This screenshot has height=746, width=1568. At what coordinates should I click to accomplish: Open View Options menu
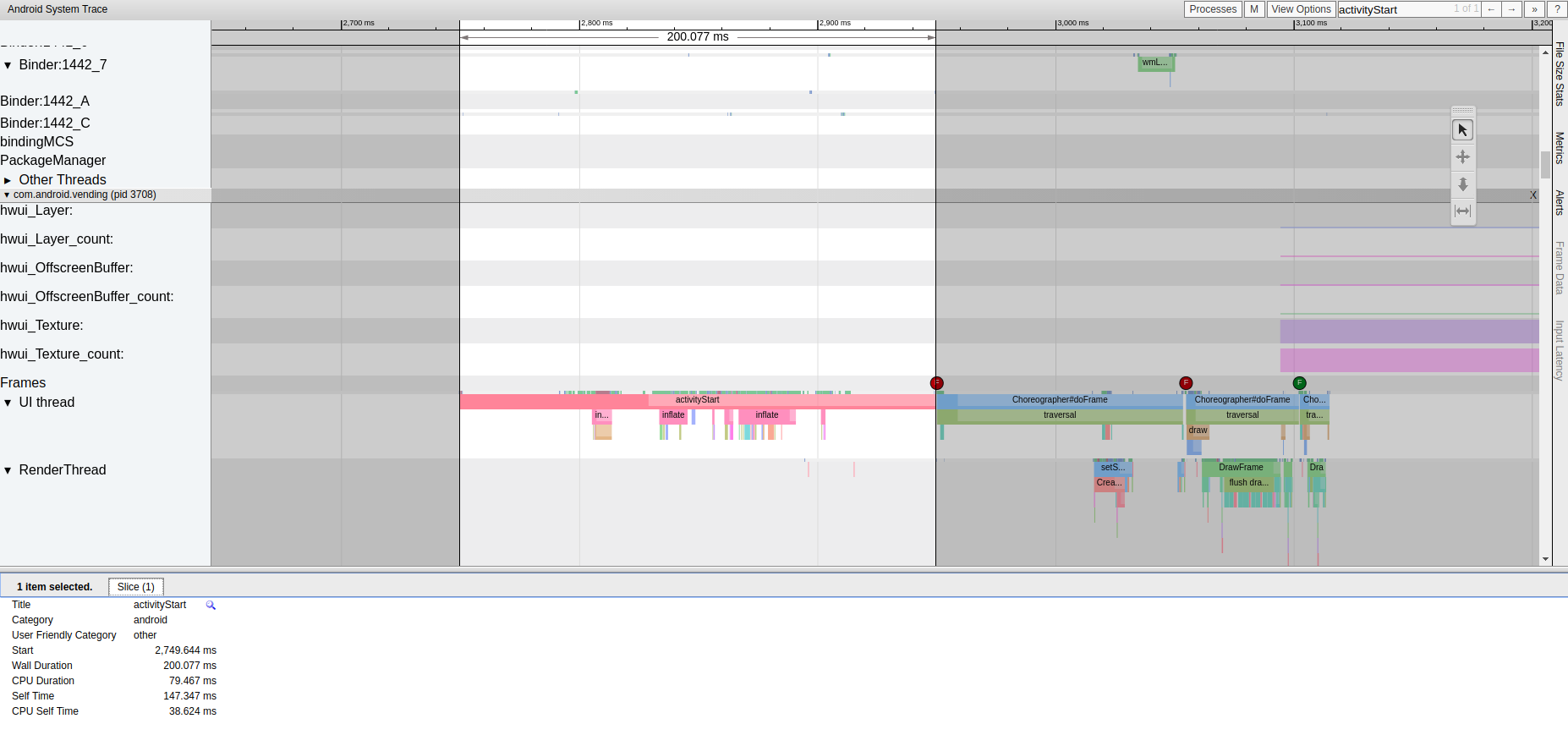(x=1301, y=9)
